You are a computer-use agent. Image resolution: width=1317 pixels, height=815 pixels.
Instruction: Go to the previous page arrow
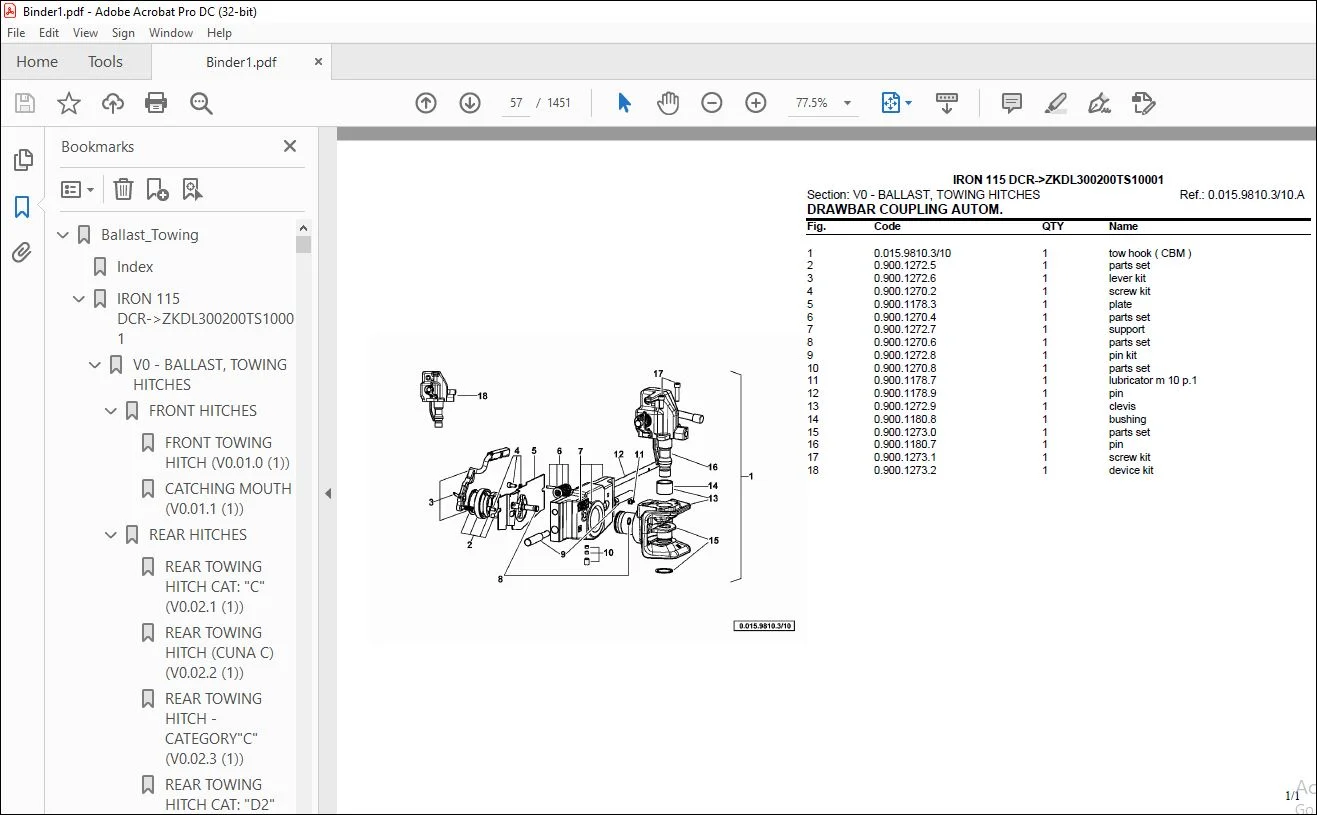pyautogui.click(x=426, y=103)
